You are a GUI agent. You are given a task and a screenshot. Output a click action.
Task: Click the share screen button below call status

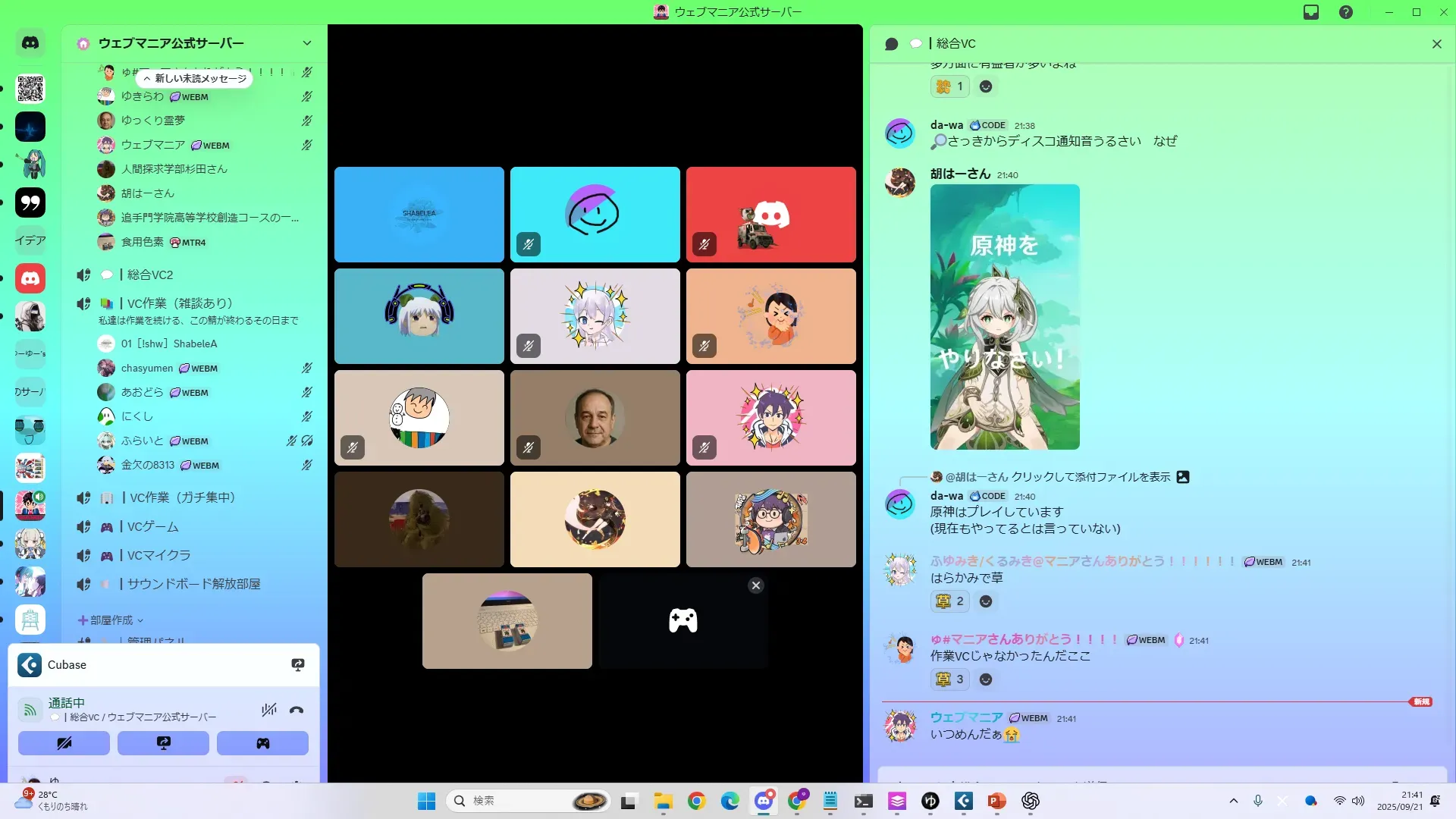(x=163, y=743)
